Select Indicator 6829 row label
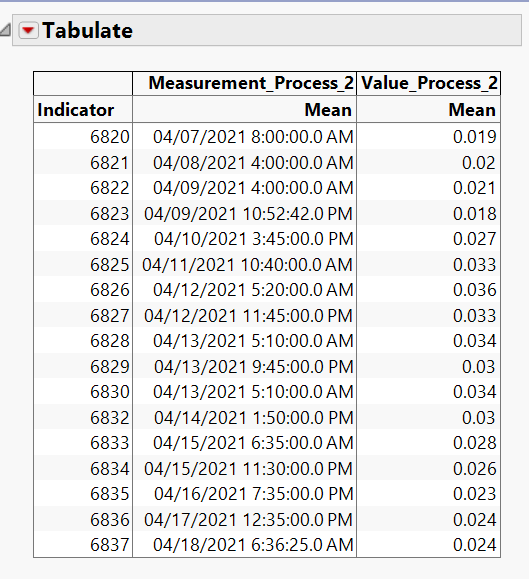 (110, 367)
